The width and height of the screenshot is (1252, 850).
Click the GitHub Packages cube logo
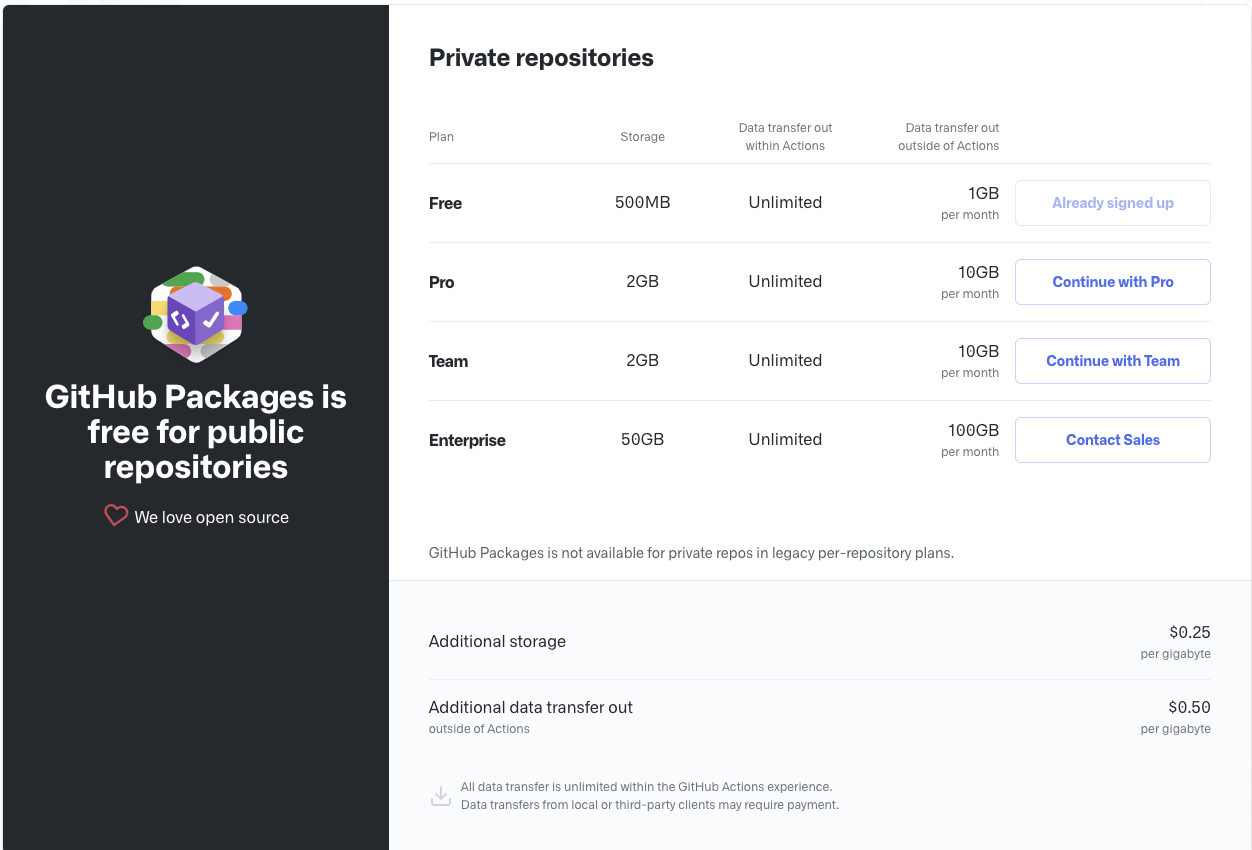195,314
